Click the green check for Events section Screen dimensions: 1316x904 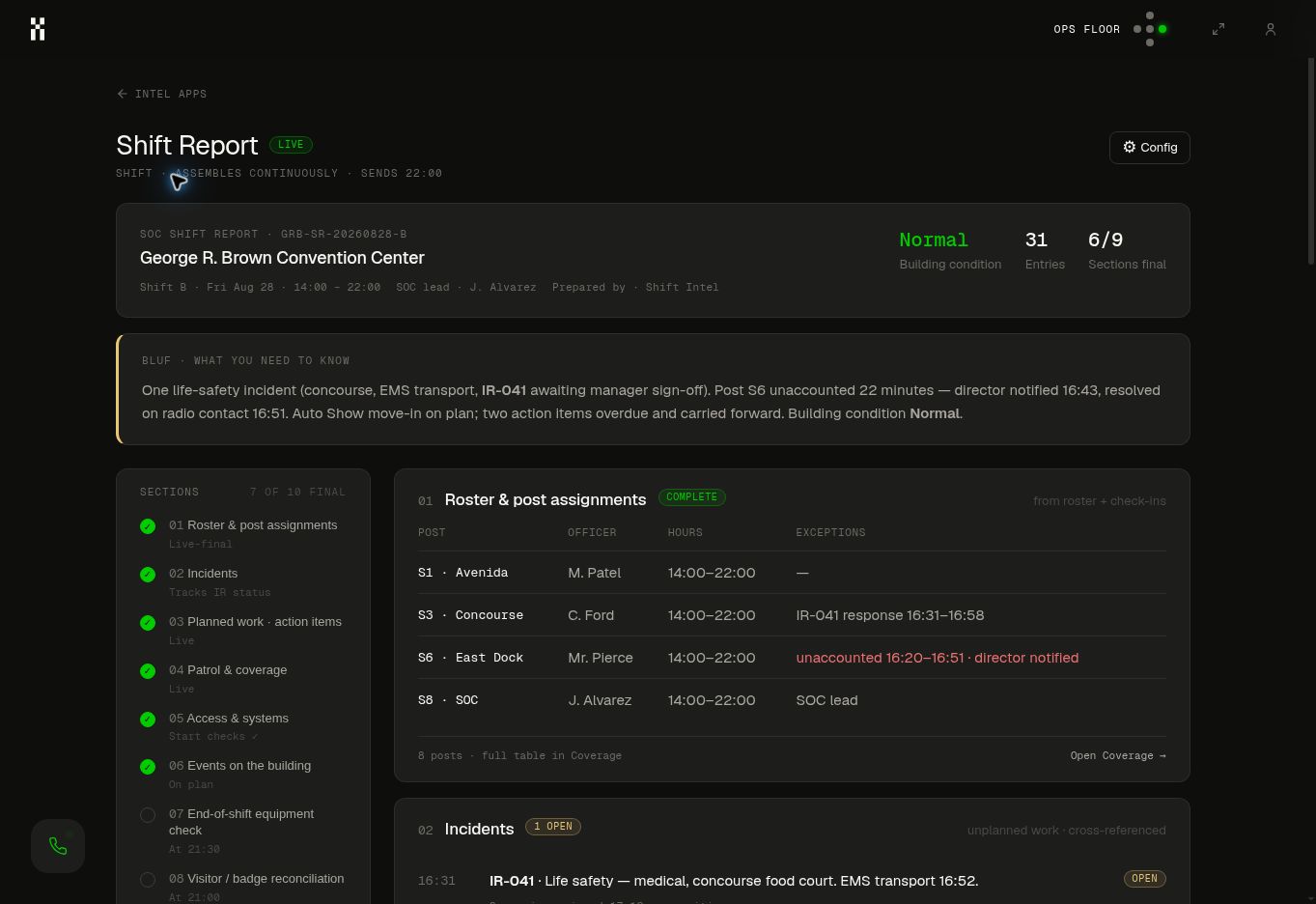pos(148,767)
